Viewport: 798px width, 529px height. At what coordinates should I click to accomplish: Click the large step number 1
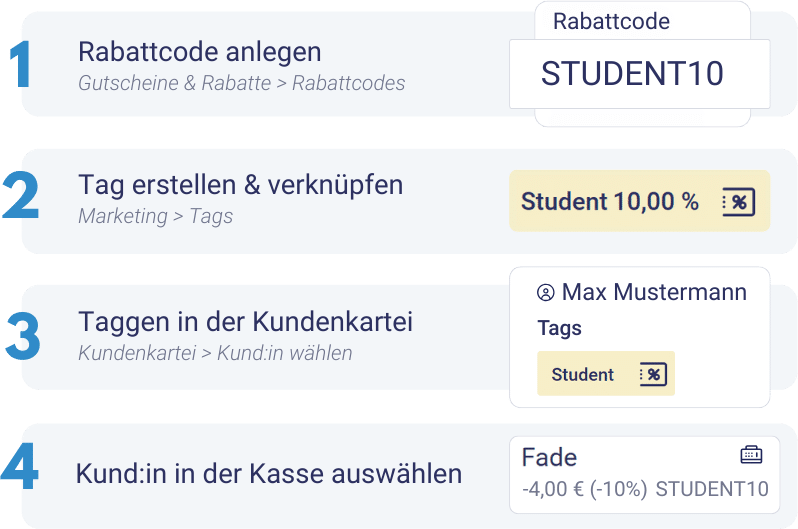click(x=20, y=65)
